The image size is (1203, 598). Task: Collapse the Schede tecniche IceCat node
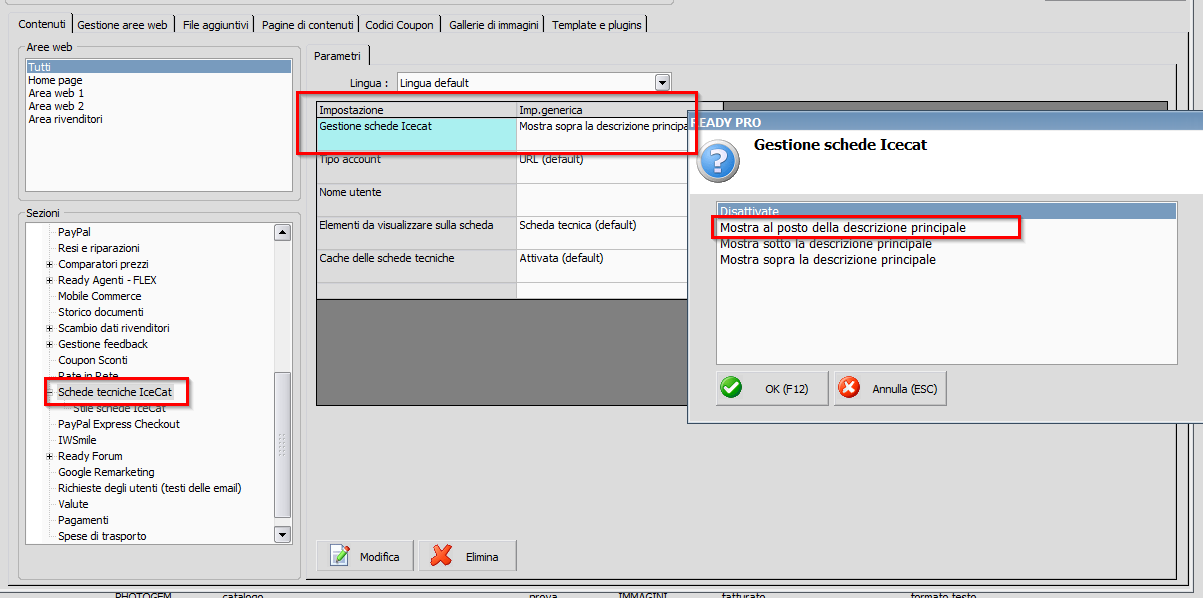[50, 392]
